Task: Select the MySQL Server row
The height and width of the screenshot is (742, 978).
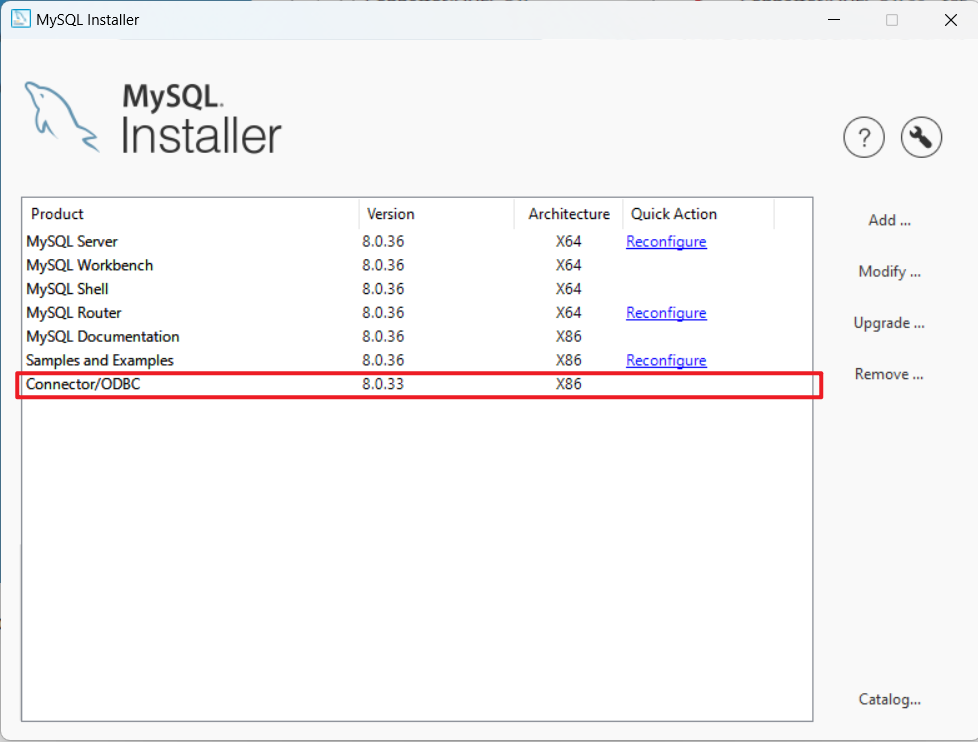Action: (417, 241)
